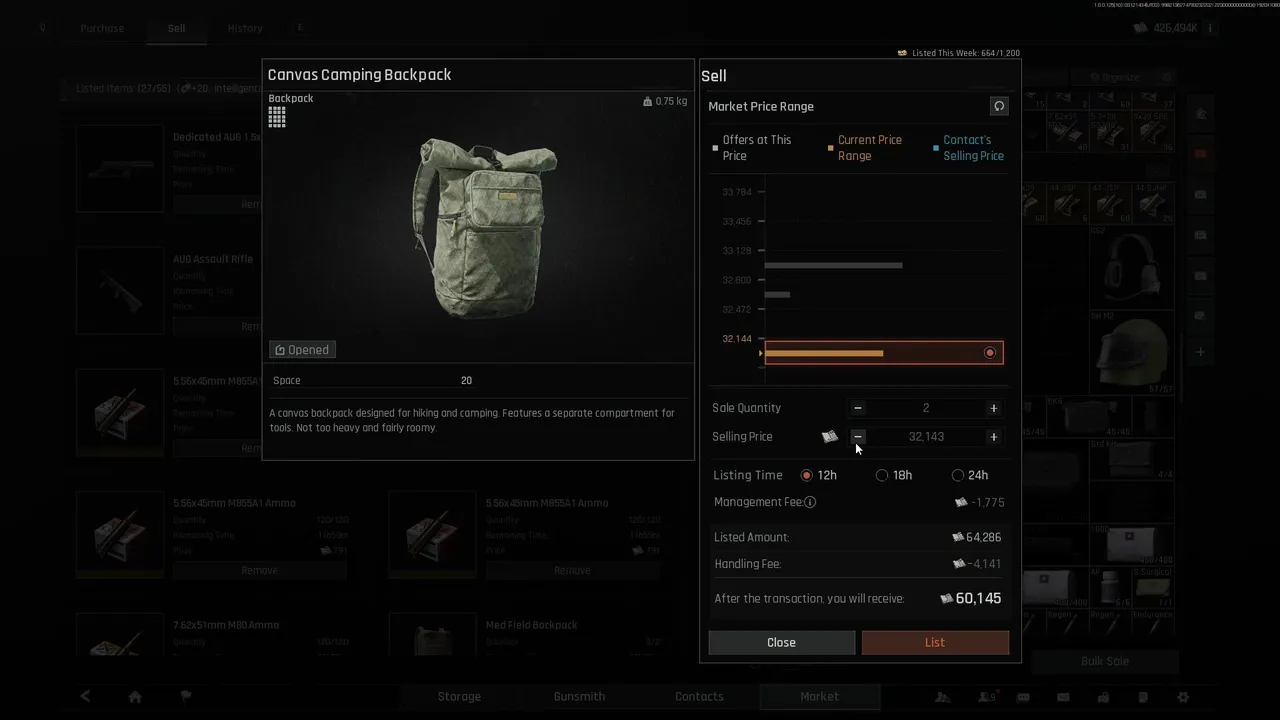This screenshot has height=720, width=1280.
Task: Open the Market tab
Action: point(819,696)
